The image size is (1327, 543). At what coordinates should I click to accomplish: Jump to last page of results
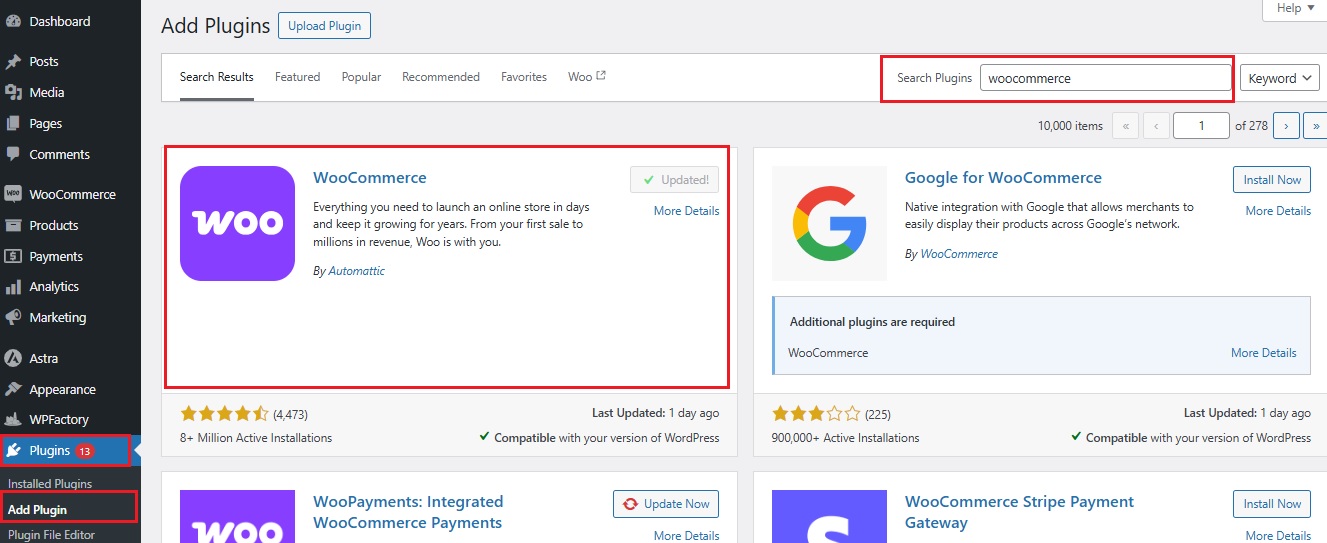pyautogui.click(x=1315, y=126)
